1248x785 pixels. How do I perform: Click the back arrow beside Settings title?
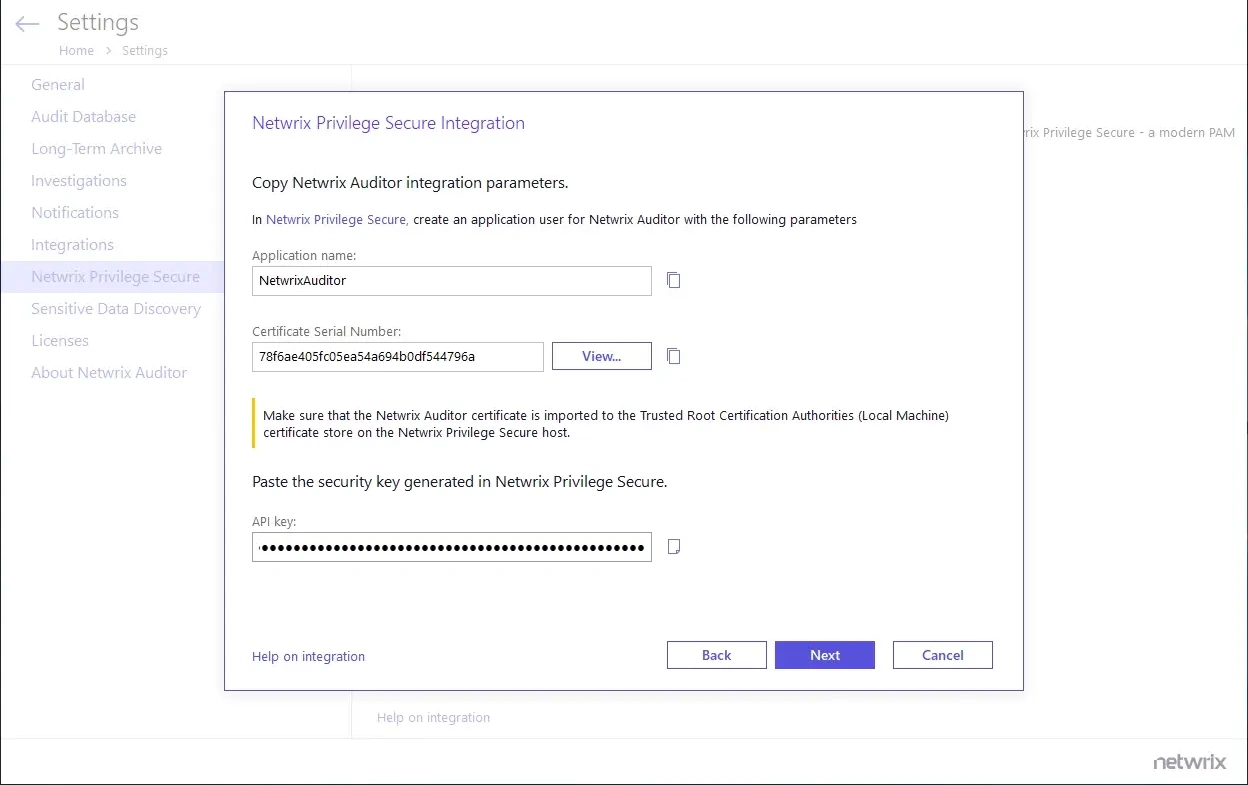coord(26,23)
